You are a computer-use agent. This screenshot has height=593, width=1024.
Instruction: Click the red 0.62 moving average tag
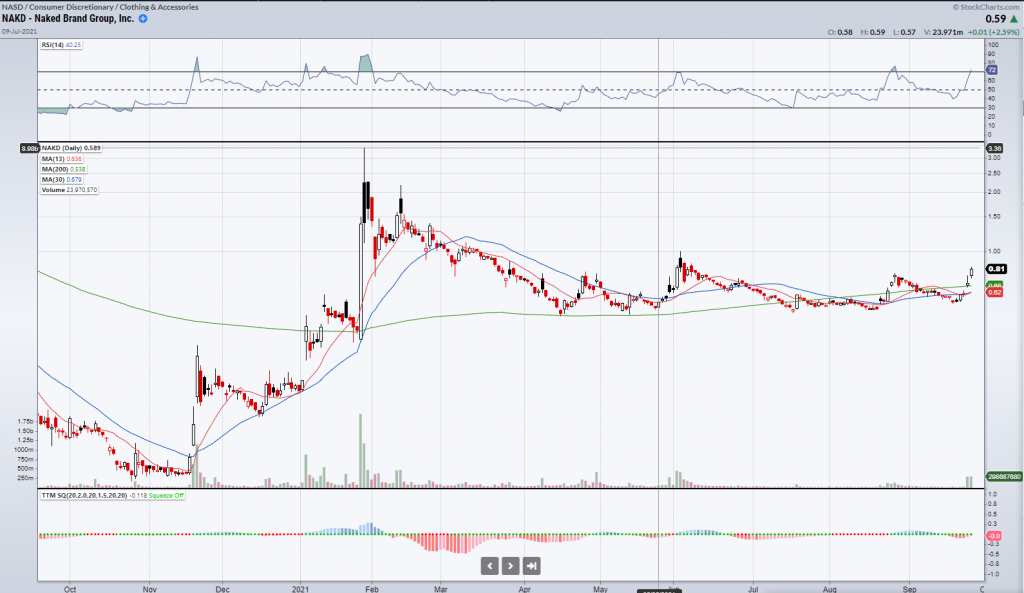pos(995,293)
